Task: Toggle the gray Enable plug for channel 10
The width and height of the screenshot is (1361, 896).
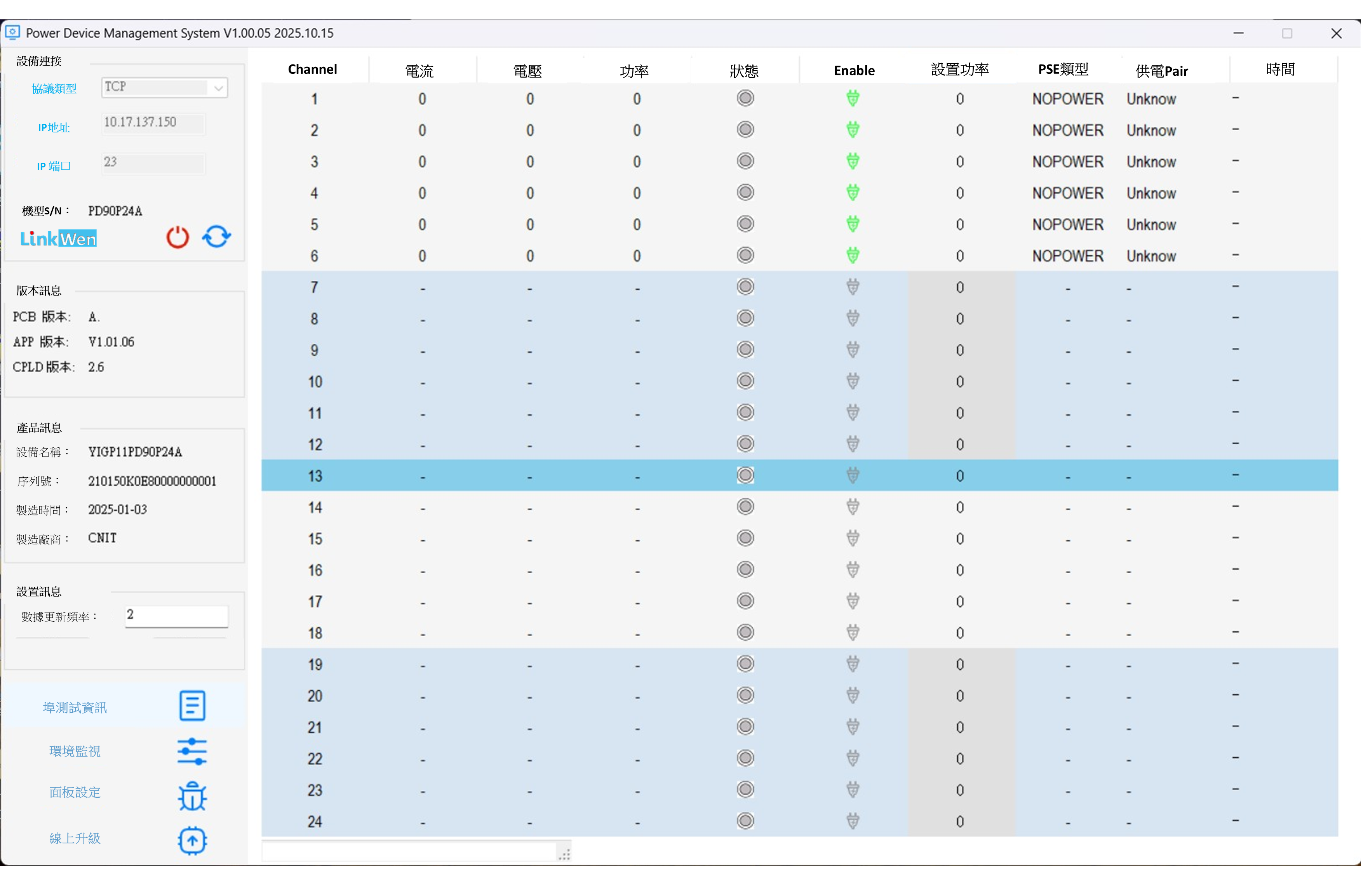Action: tap(853, 381)
